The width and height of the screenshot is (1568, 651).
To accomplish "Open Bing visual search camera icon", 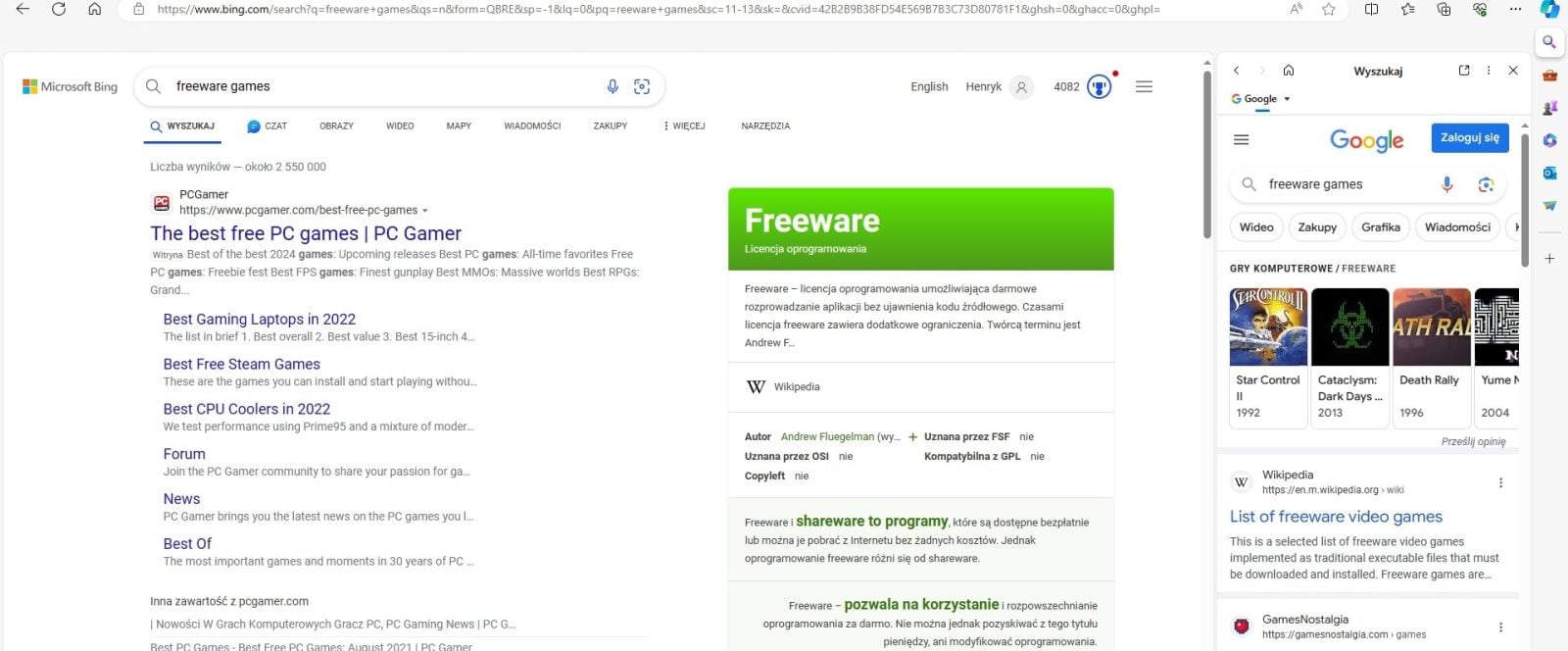I will point(642,86).
